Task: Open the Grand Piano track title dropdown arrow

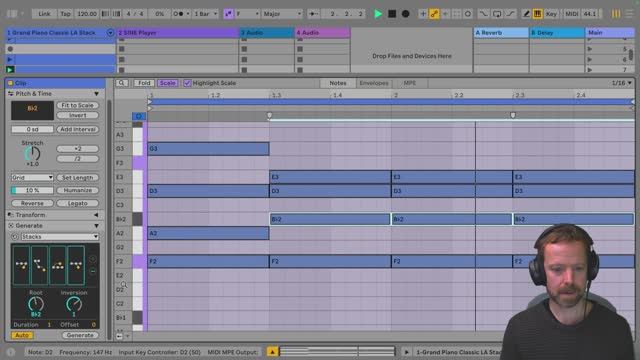Action: [x=110, y=33]
